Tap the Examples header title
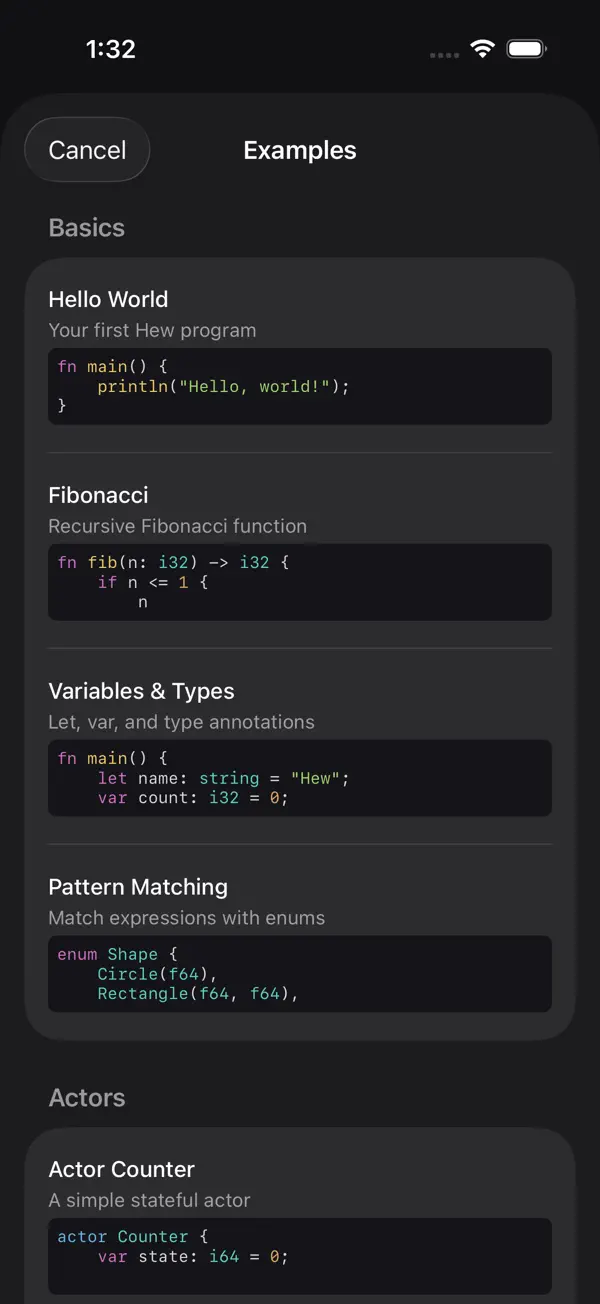Image resolution: width=600 pixels, height=1304 pixels. (x=300, y=150)
